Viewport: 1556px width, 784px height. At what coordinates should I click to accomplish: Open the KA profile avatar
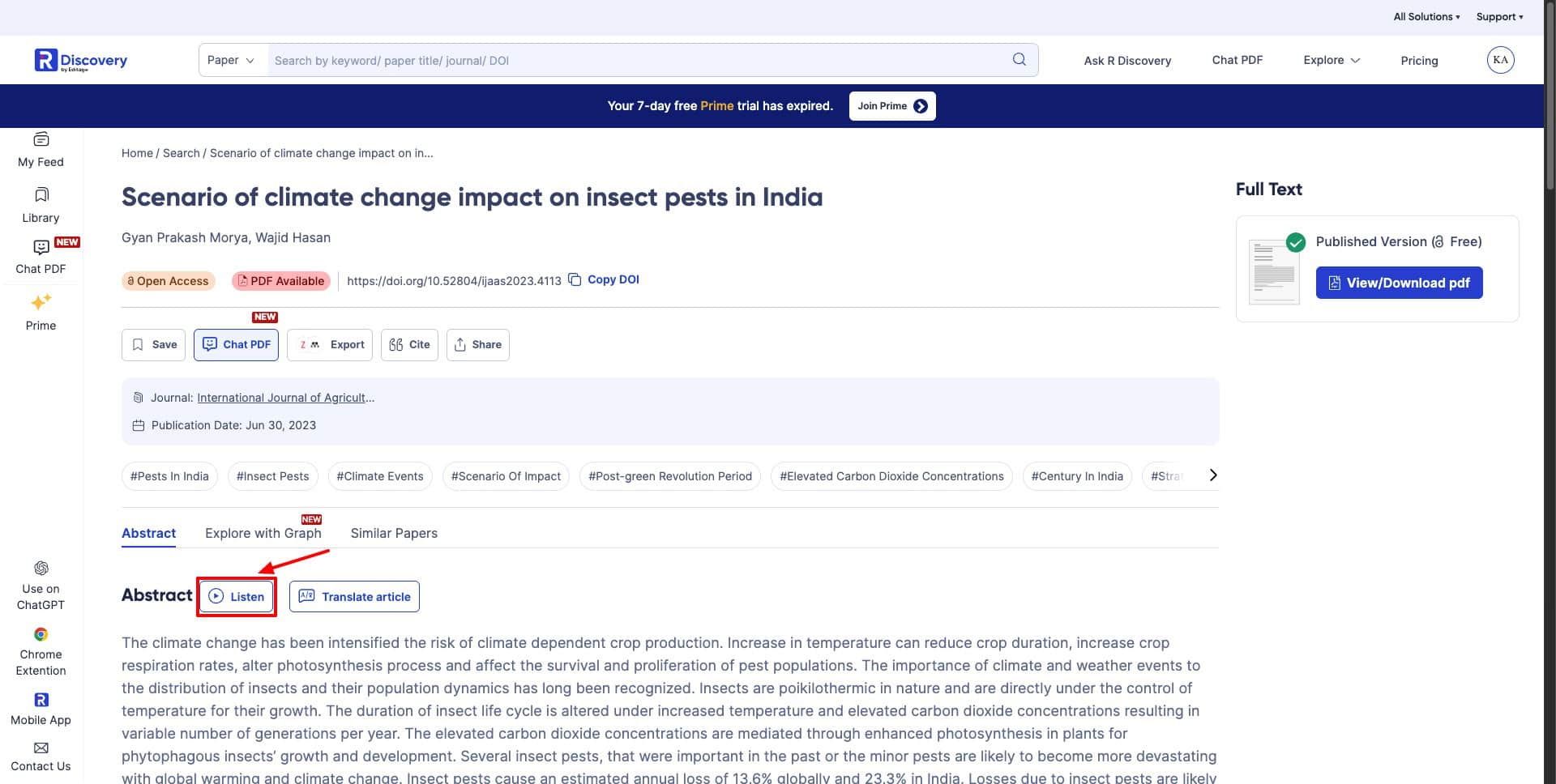(x=1500, y=60)
